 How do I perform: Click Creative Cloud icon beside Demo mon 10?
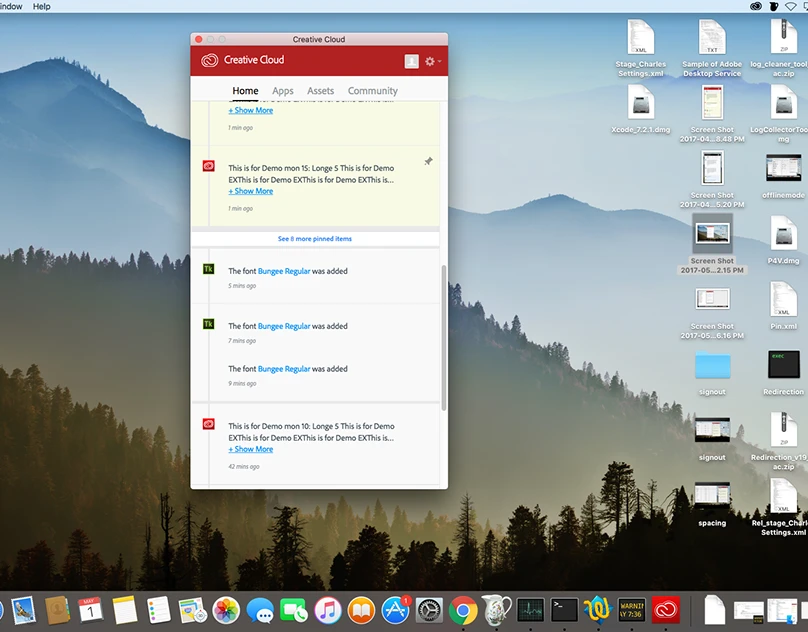point(209,424)
